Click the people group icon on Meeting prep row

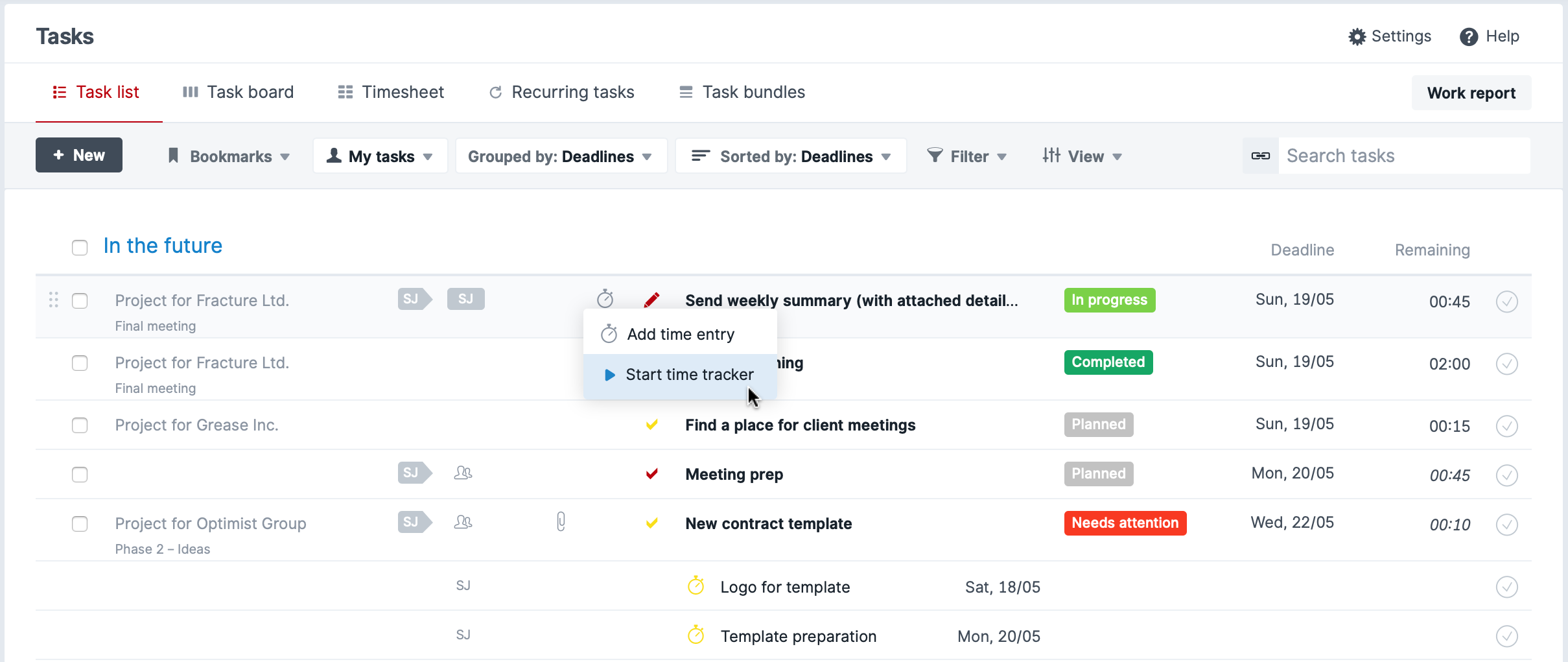click(463, 473)
